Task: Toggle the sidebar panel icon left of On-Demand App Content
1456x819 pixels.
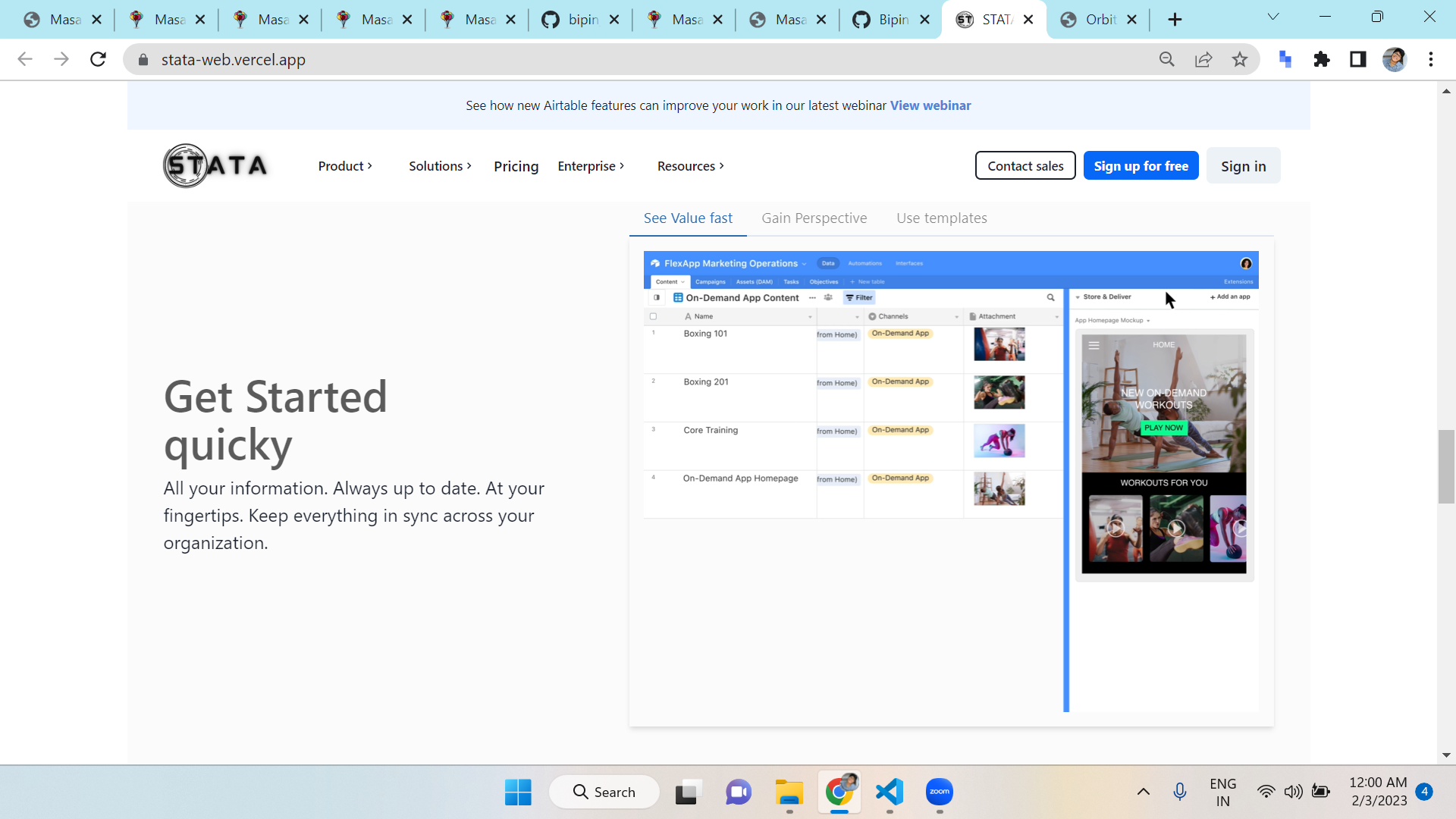Action: pyautogui.click(x=656, y=298)
